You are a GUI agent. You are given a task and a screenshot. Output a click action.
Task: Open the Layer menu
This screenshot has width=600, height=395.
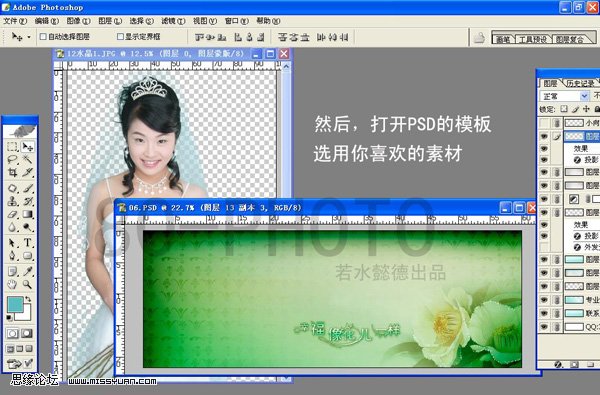[x=110, y=21]
